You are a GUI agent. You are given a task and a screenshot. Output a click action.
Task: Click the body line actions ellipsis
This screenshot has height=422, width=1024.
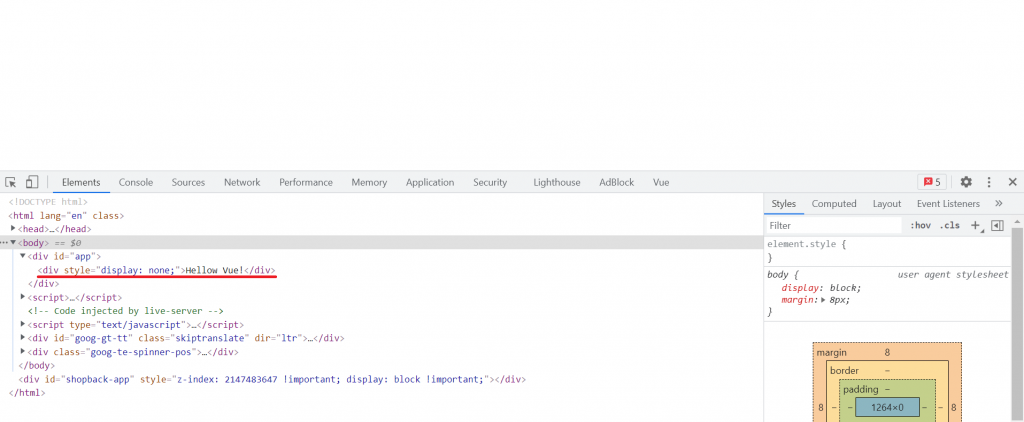point(4,242)
